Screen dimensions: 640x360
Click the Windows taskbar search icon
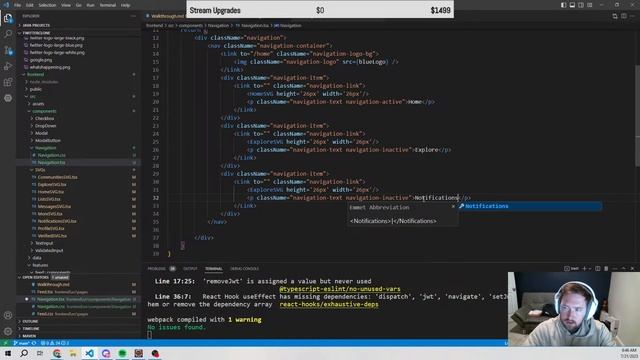[x=24, y=353]
